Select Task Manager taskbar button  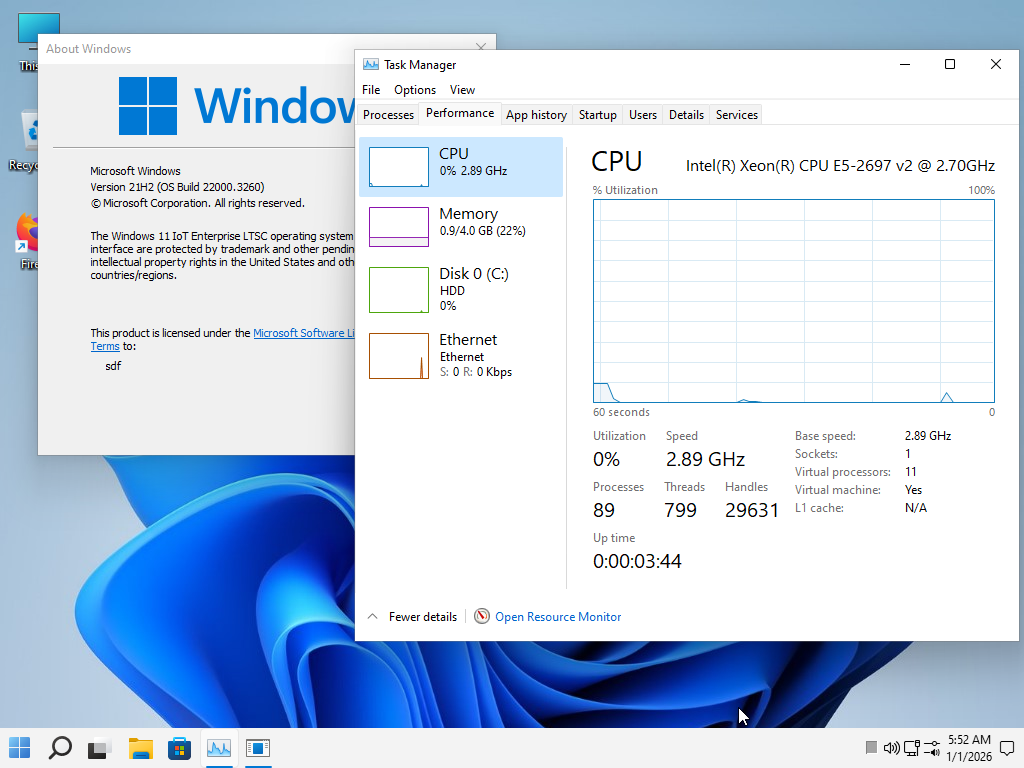[219, 748]
